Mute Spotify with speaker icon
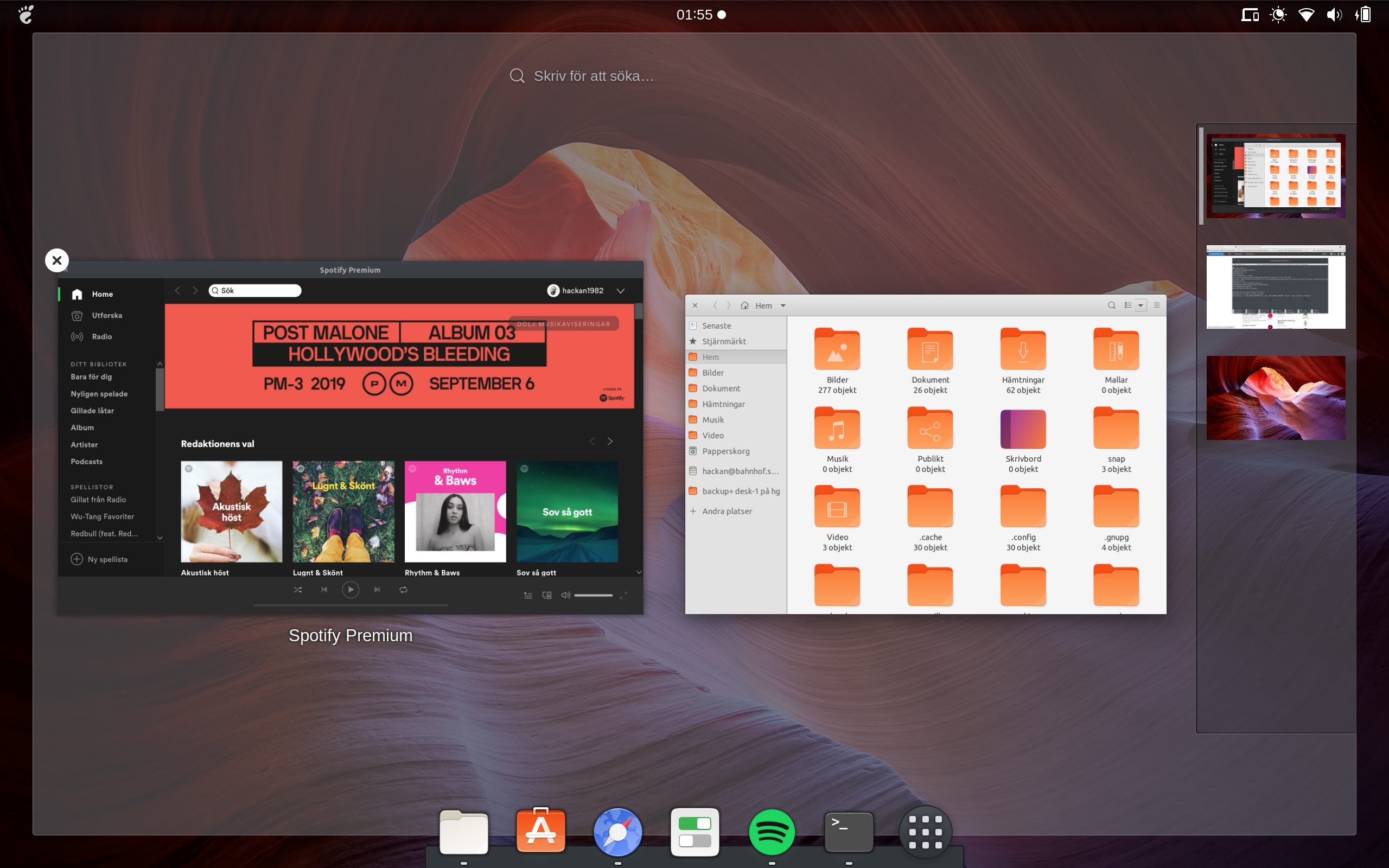Image resolution: width=1389 pixels, height=868 pixels. 565,595
